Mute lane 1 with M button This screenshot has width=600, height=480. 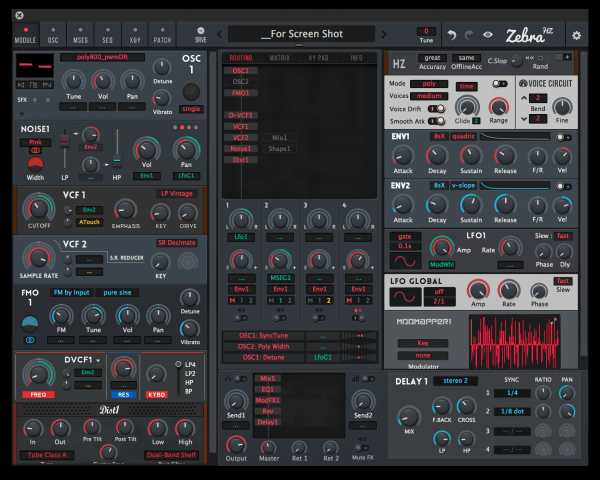(232, 300)
